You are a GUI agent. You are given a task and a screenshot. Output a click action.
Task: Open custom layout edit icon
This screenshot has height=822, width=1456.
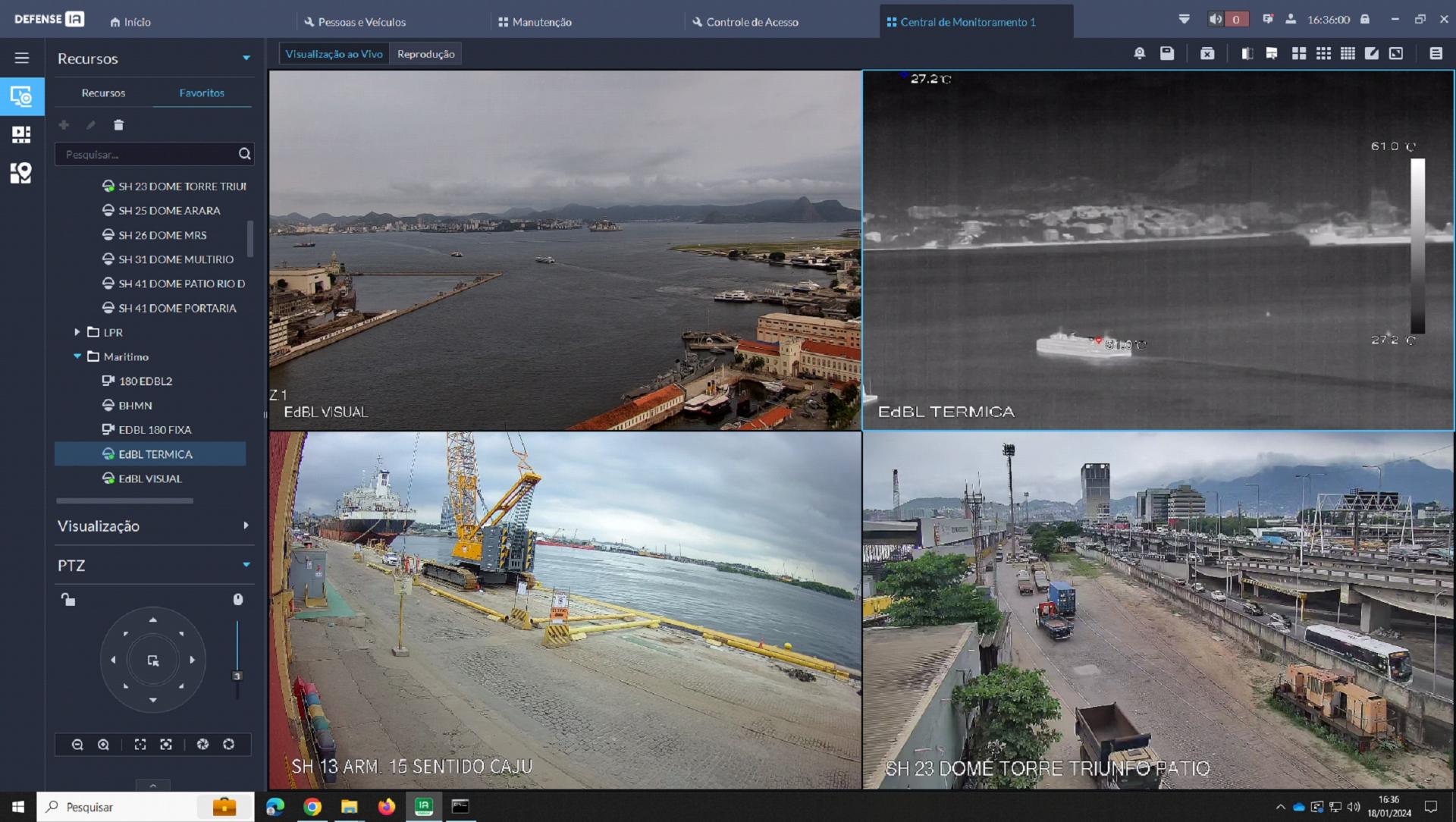tap(1372, 53)
